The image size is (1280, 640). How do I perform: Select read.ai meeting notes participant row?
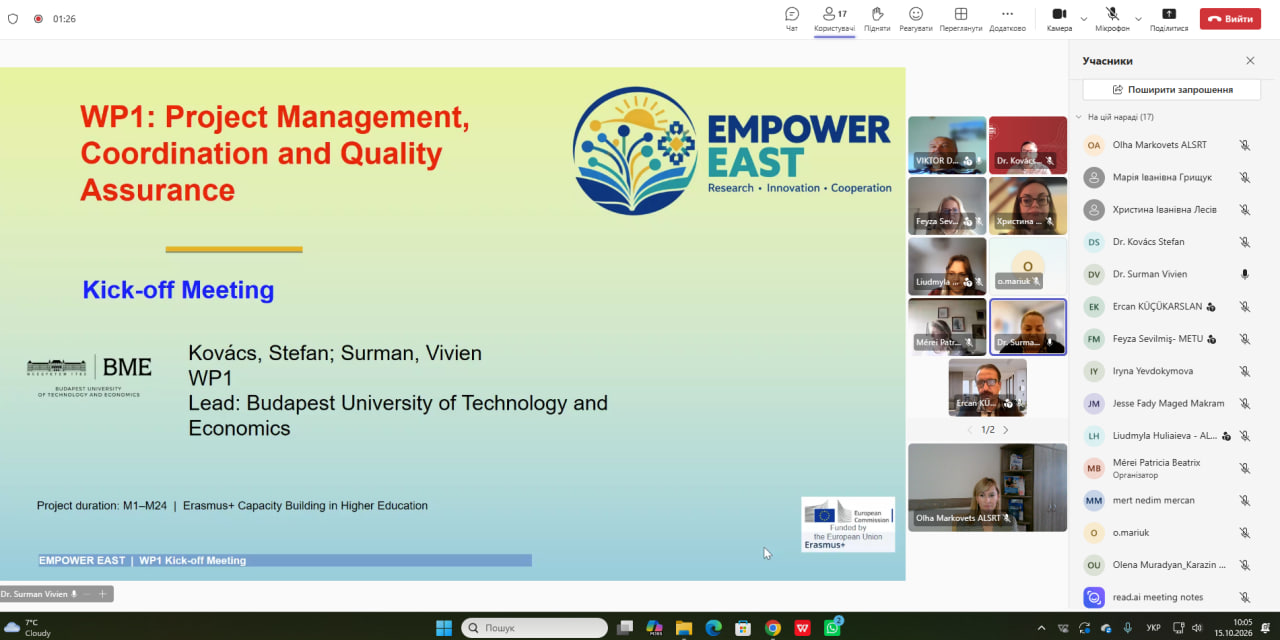1167,597
